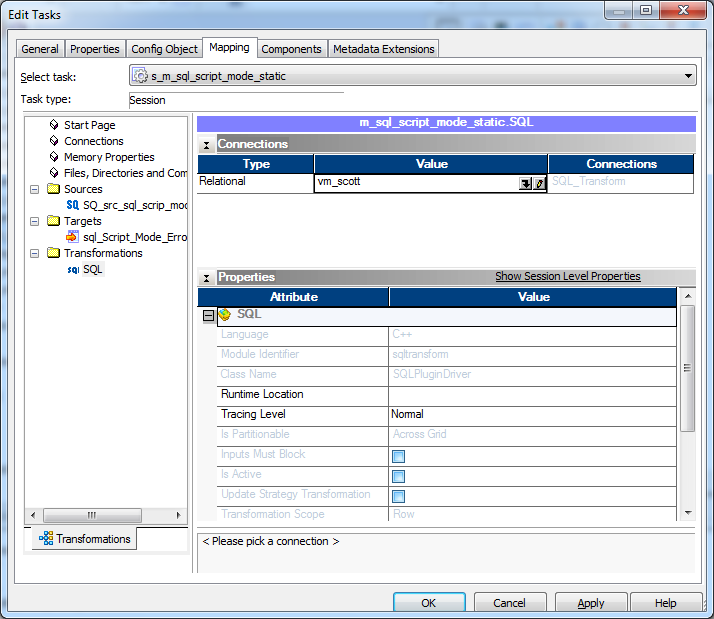Collapse the Sources tree node
714x619 pixels.
coord(35,189)
